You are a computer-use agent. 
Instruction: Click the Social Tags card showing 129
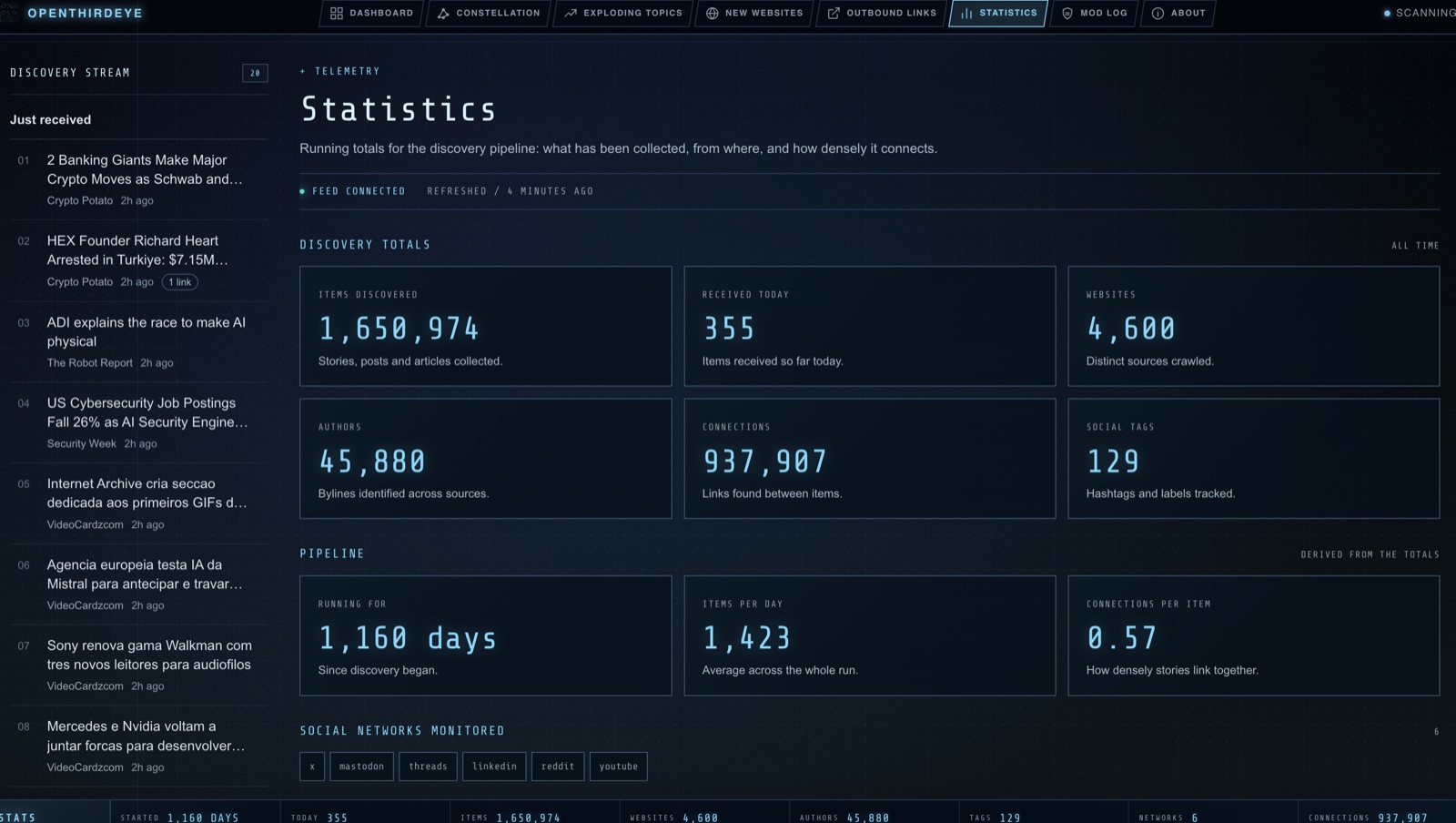coord(1254,459)
